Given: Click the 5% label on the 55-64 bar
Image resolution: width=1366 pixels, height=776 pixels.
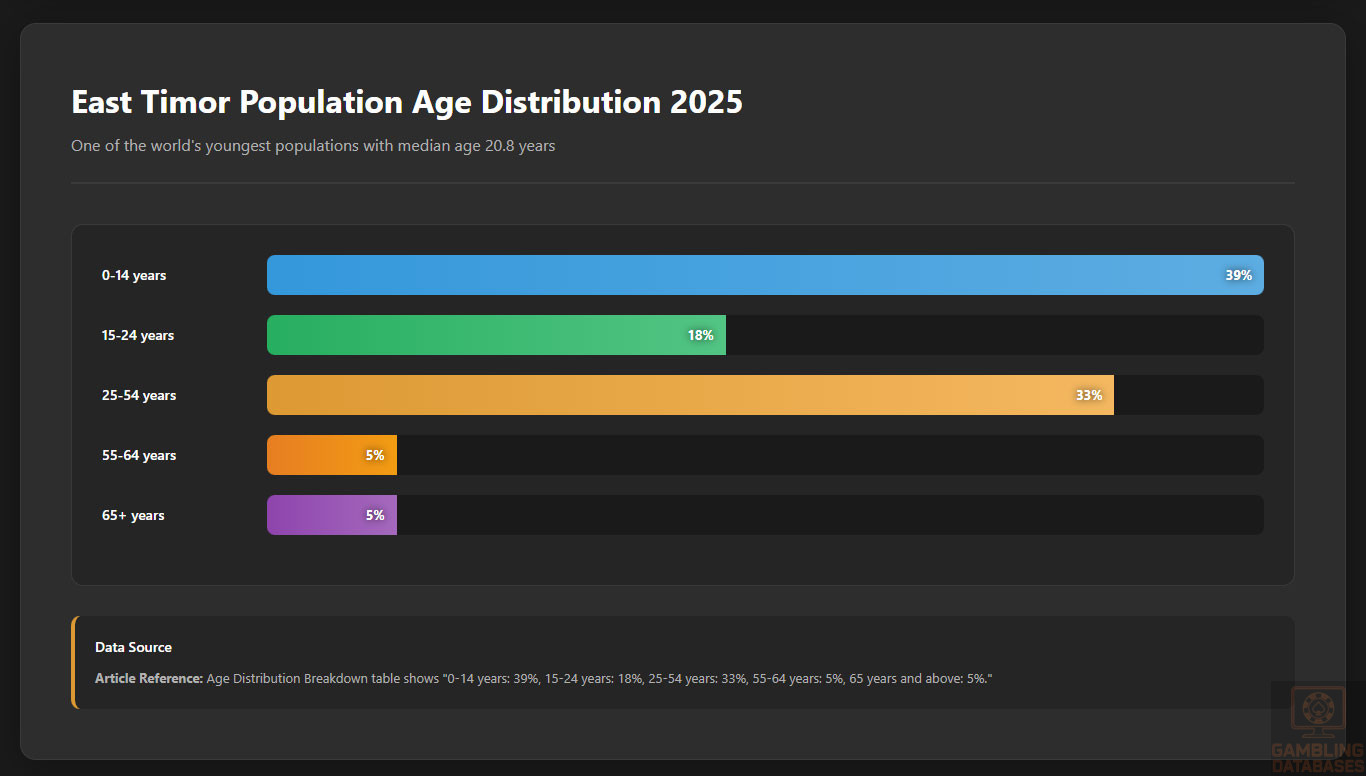Looking at the screenshot, I should pyautogui.click(x=375, y=455).
